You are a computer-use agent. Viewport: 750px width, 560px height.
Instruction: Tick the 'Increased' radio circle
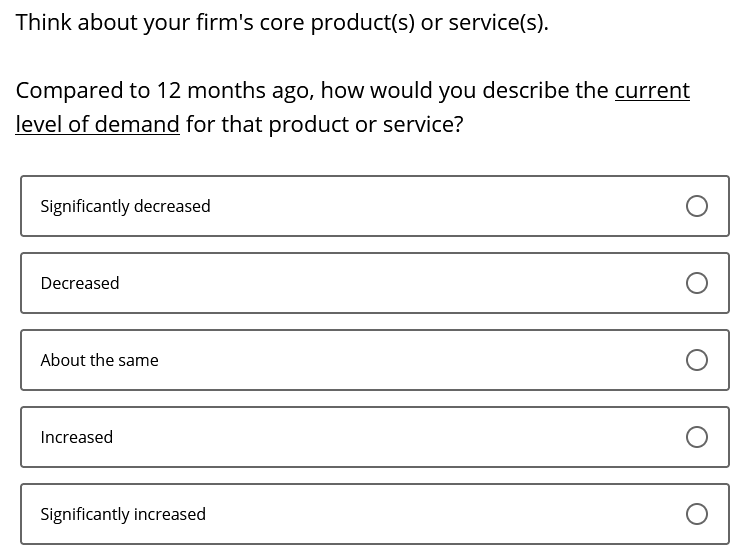pyautogui.click(x=696, y=437)
